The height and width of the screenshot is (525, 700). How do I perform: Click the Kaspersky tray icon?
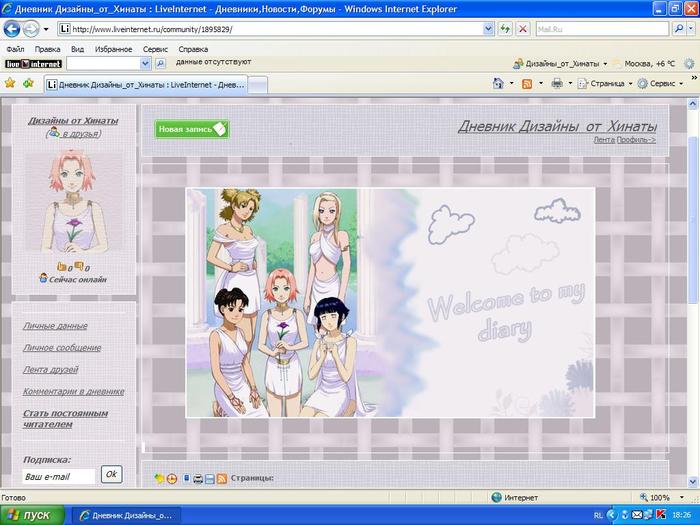tap(662, 515)
